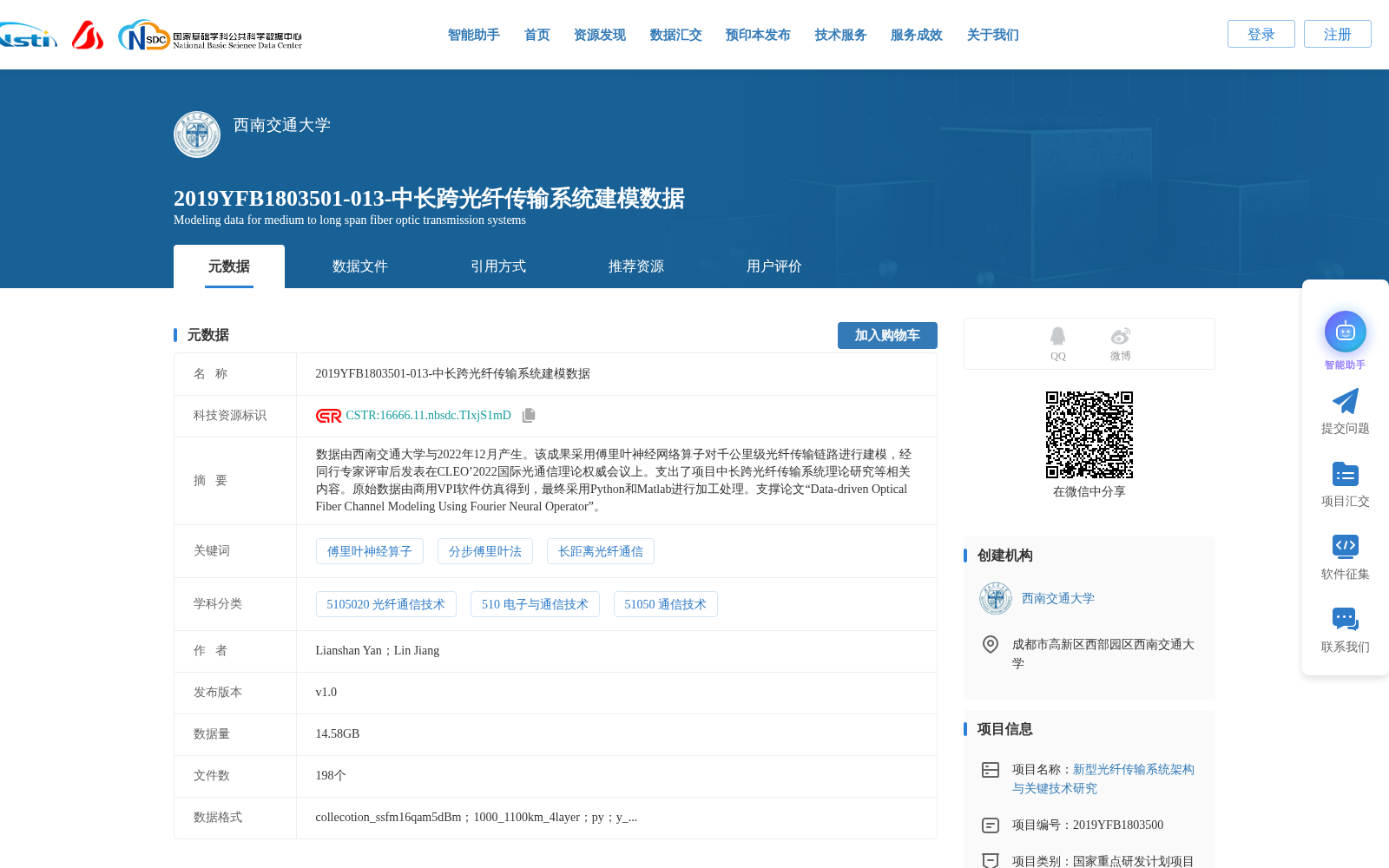Open 预印本发布 navigation item
The height and width of the screenshot is (868, 1389).
pos(758,35)
